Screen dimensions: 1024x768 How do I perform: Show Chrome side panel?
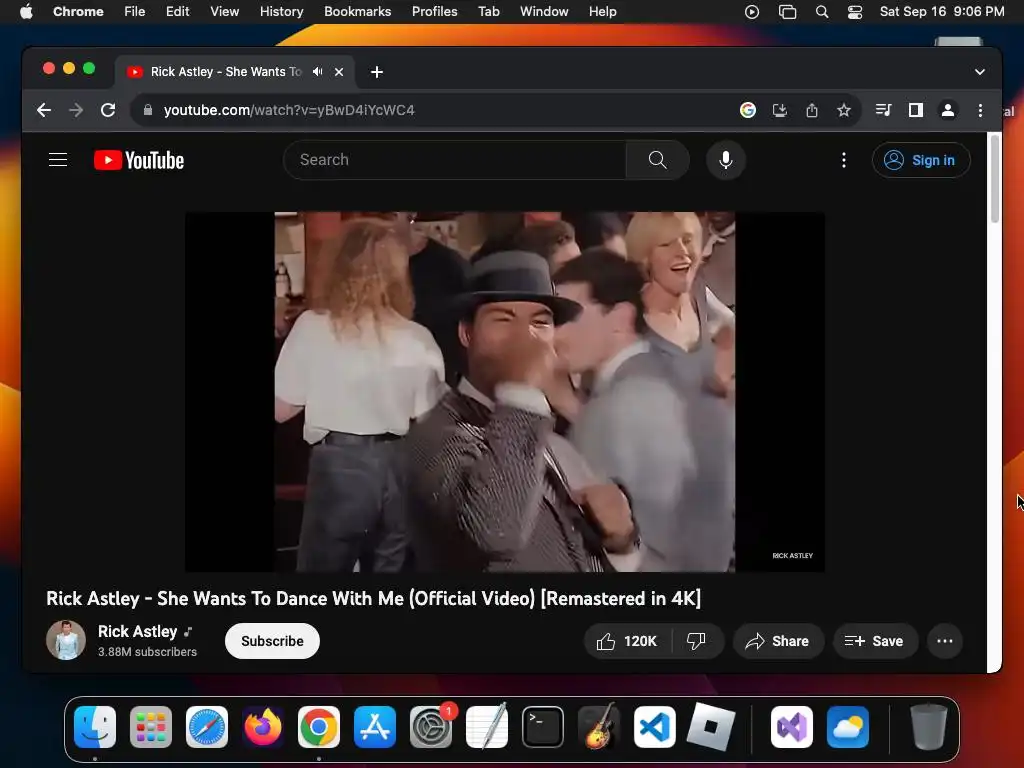point(916,110)
